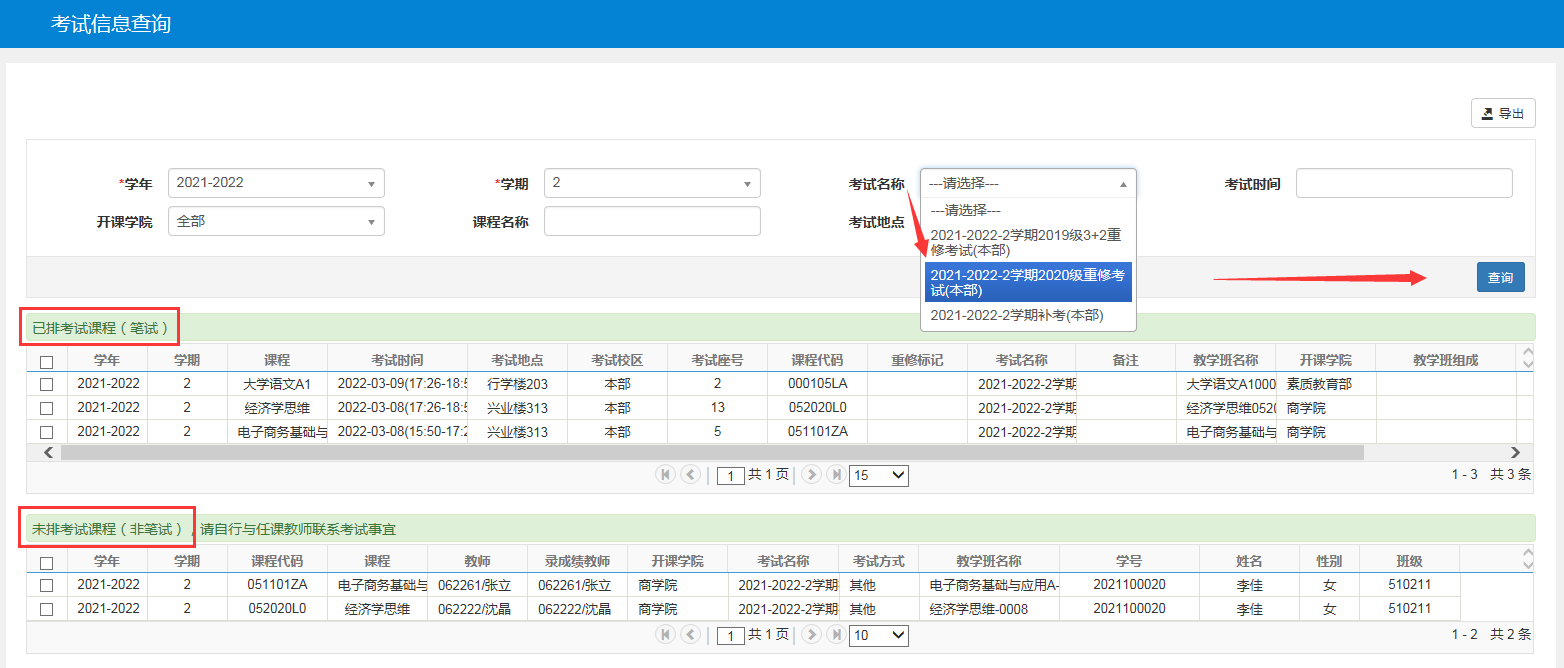The height and width of the screenshot is (668, 1564).
Task: Click the 素质教育部 cell
Action: pyautogui.click(x=1325, y=384)
